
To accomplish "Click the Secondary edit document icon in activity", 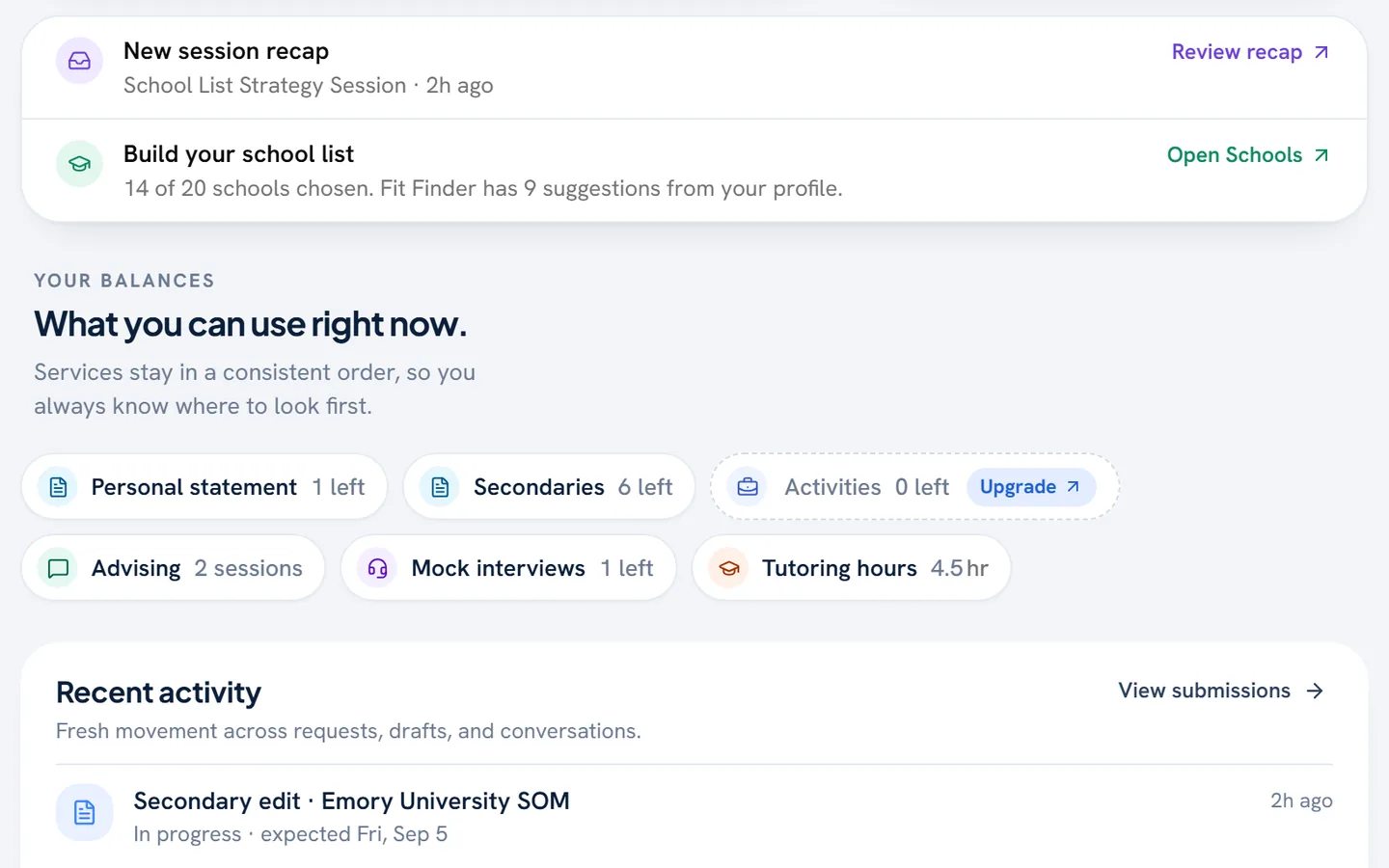I will pos(85,812).
